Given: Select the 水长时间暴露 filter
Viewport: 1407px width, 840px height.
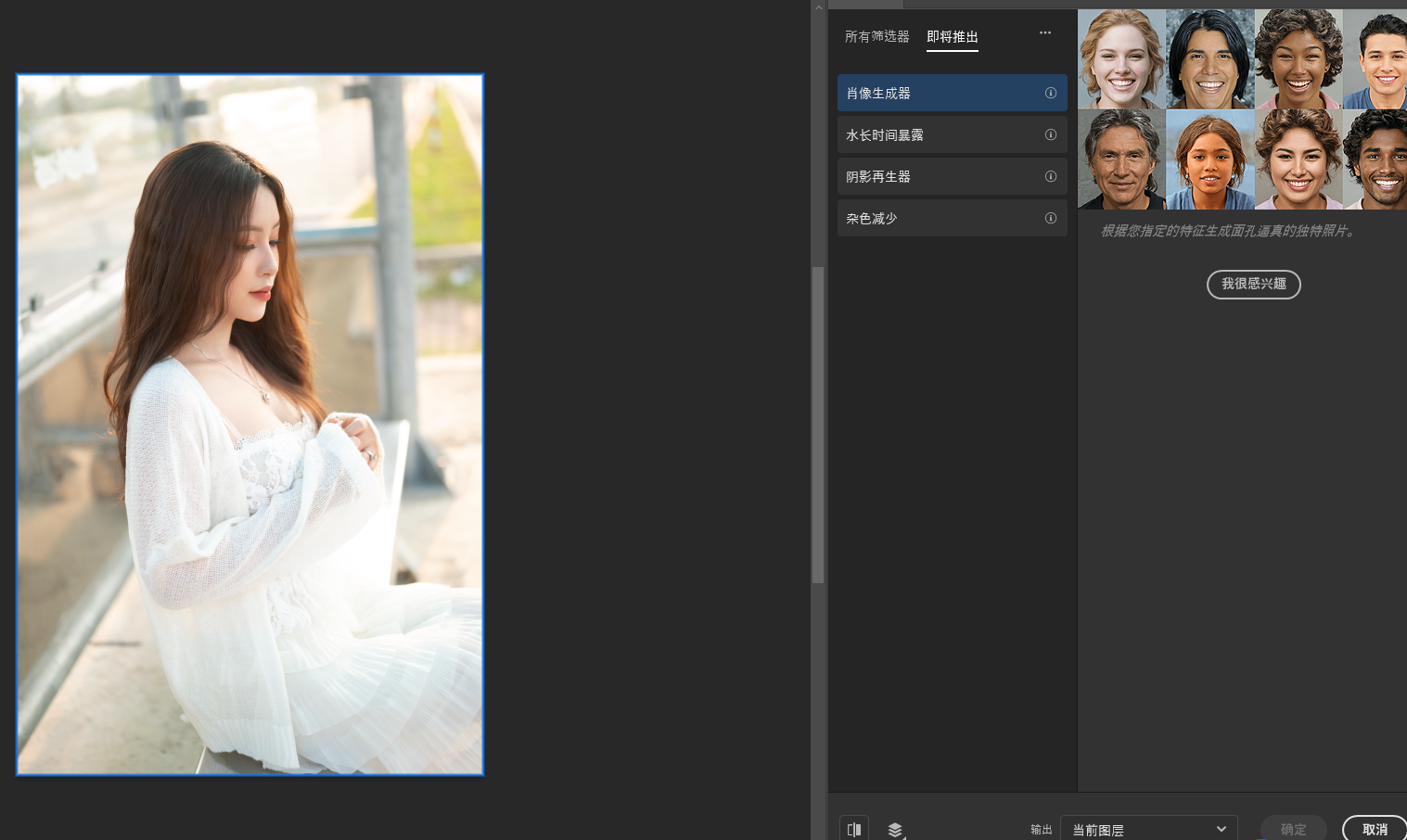Looking at the screenshot, I should [937, 134].
